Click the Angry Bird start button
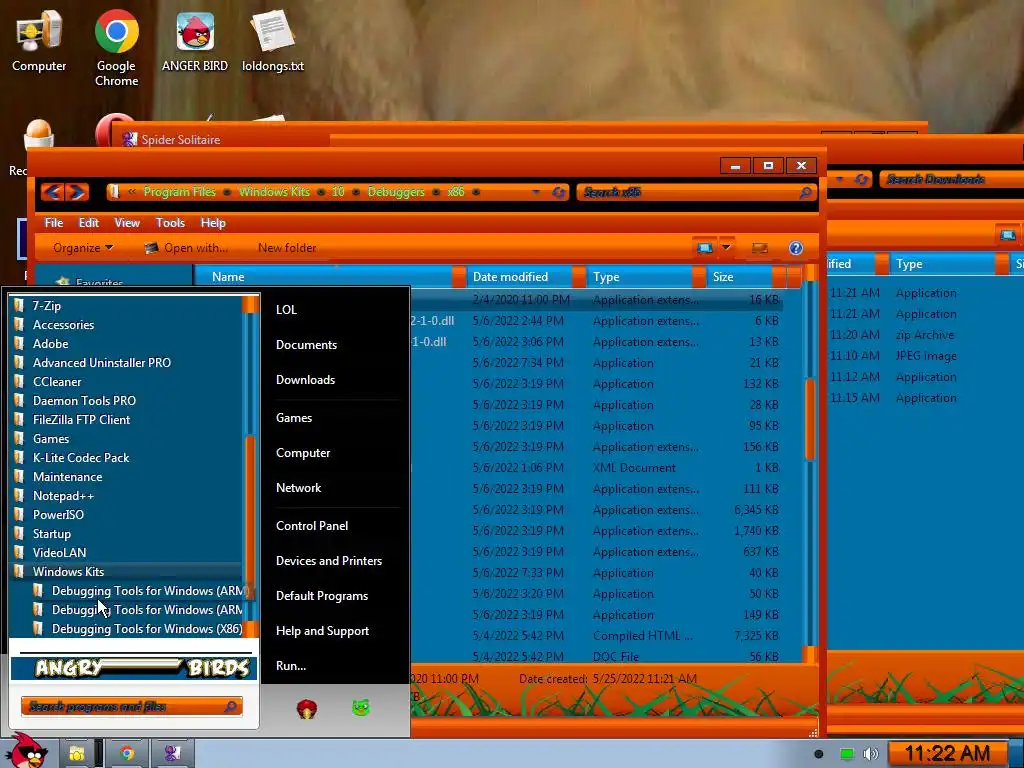The height and width of the screenshot is (768, 1024). pos(26,751)
